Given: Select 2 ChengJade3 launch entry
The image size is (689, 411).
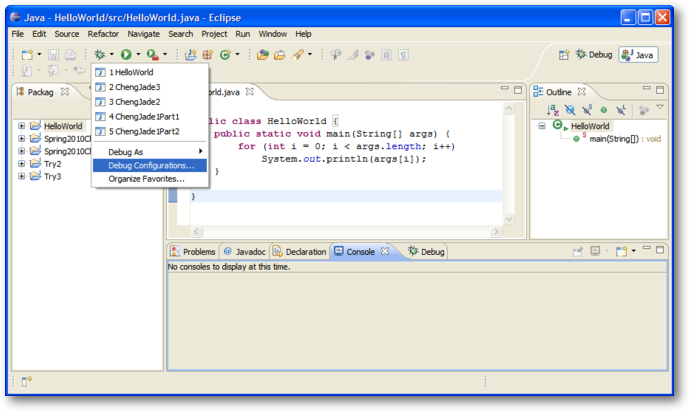Looking at the screenshot, I should 150,87.
